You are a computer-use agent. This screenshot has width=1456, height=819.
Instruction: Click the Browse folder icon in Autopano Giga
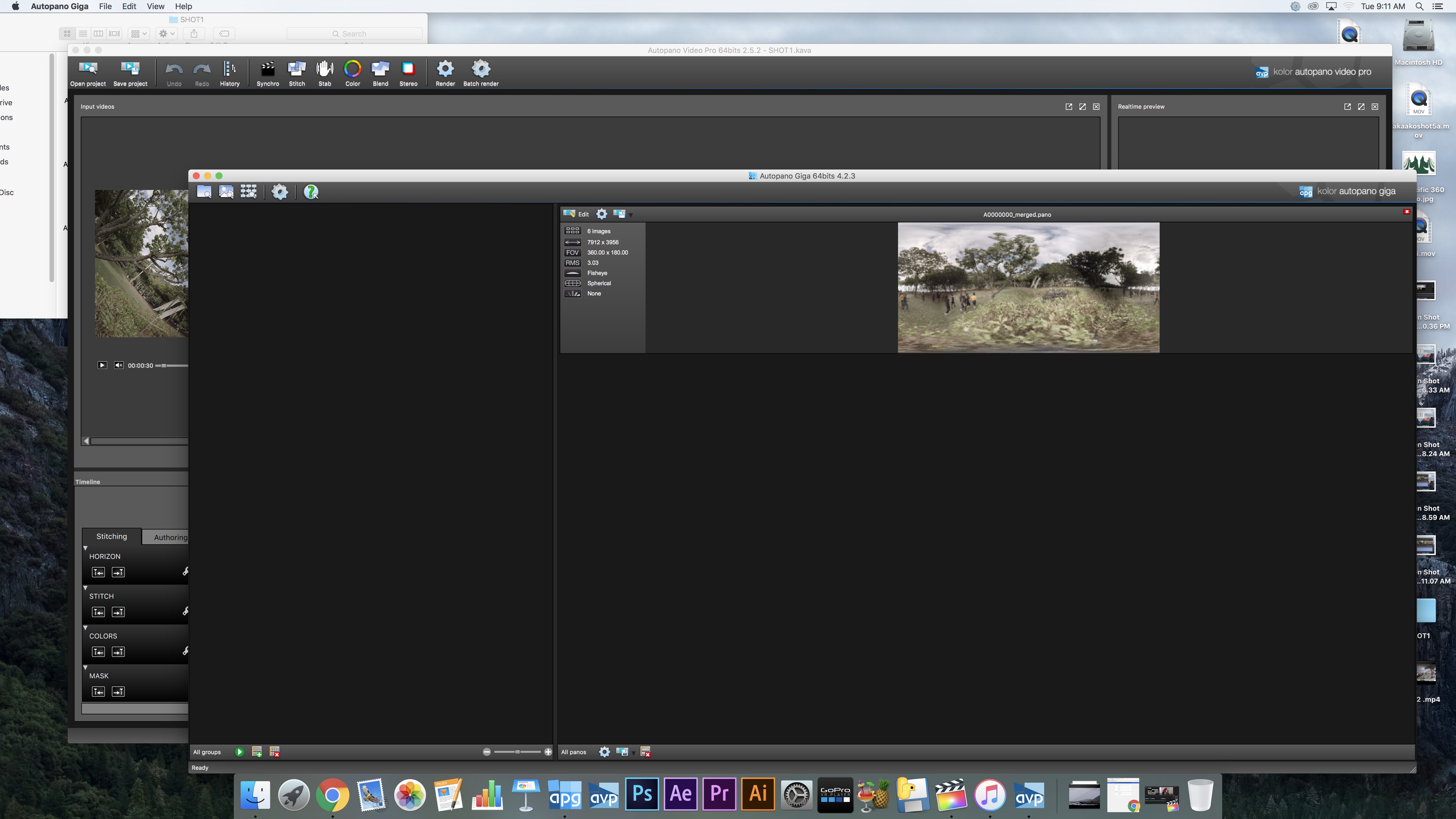204,192
